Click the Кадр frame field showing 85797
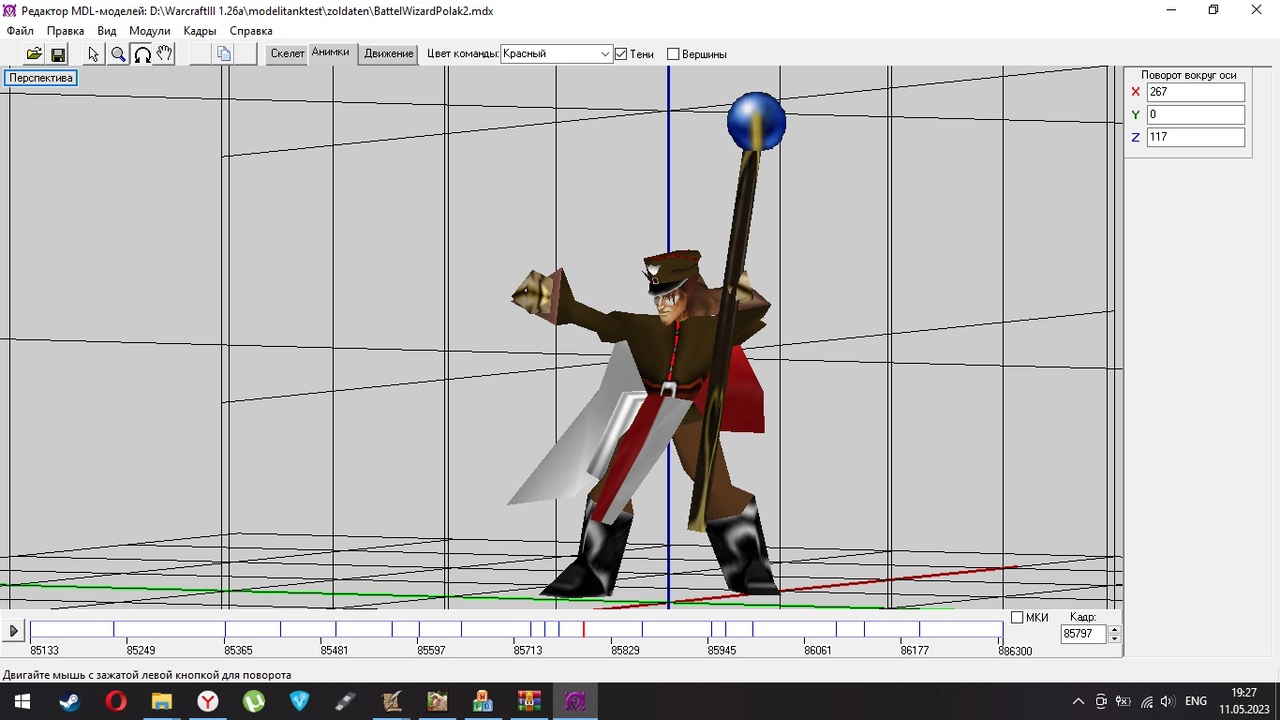Screen dimensions: 1280x720 pyautogui.click(x=1084, y=634)
